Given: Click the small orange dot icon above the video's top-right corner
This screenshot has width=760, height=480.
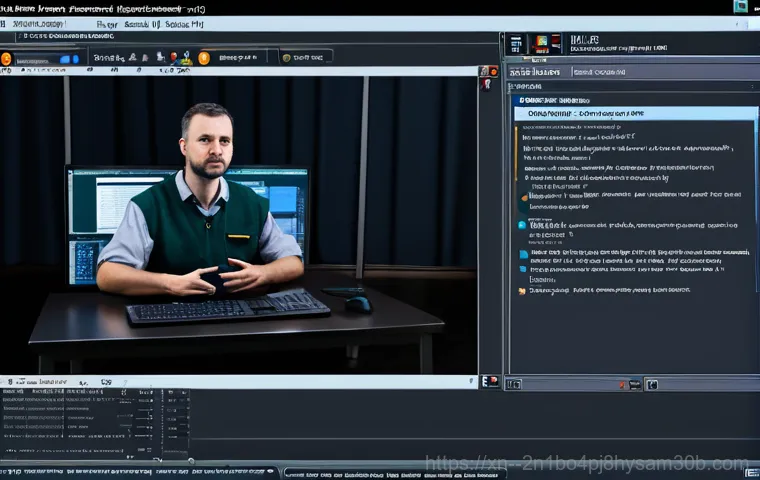Looking at the screenshot, I should point(493,72).
